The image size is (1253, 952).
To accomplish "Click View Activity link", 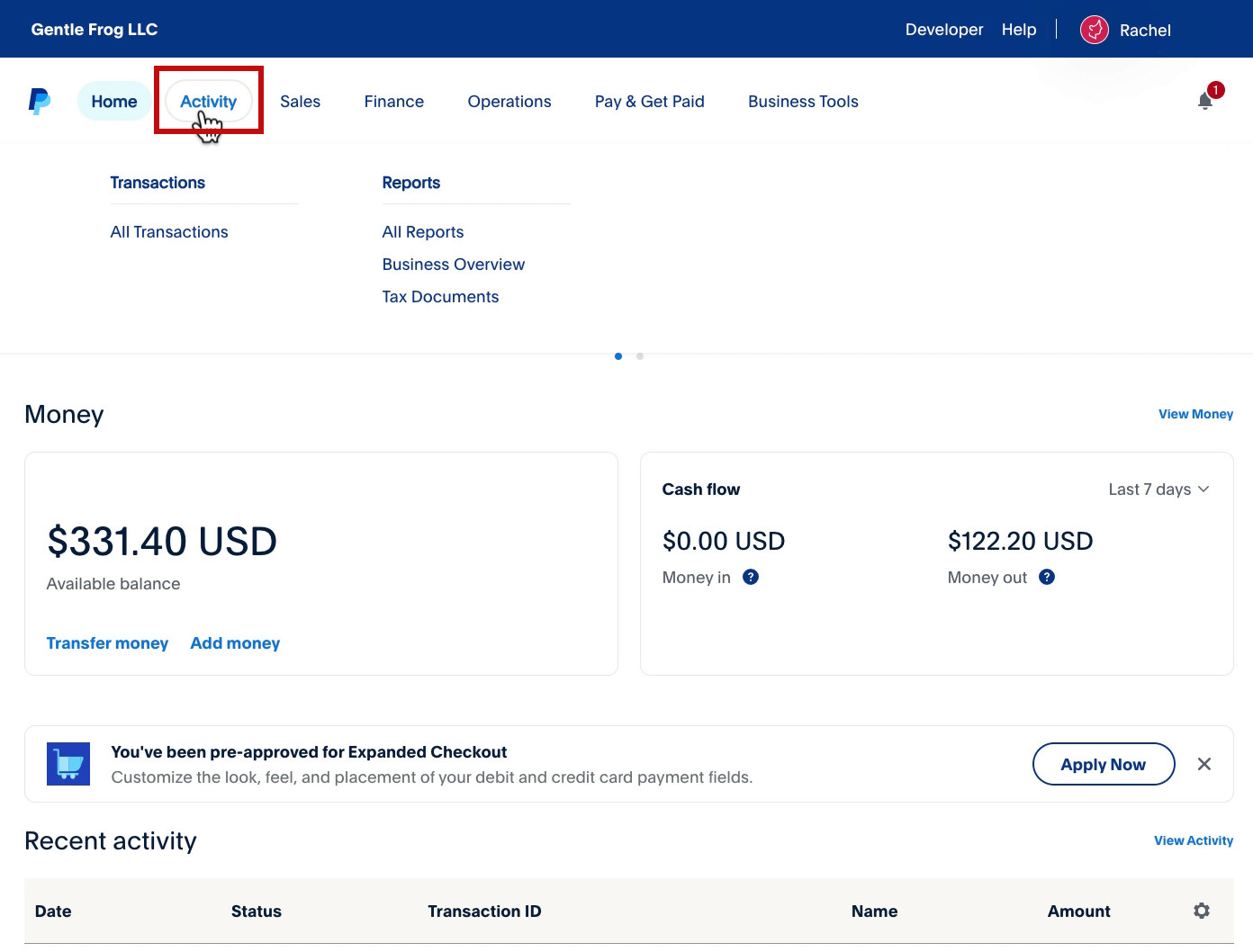I will (x=1194, y=840).
